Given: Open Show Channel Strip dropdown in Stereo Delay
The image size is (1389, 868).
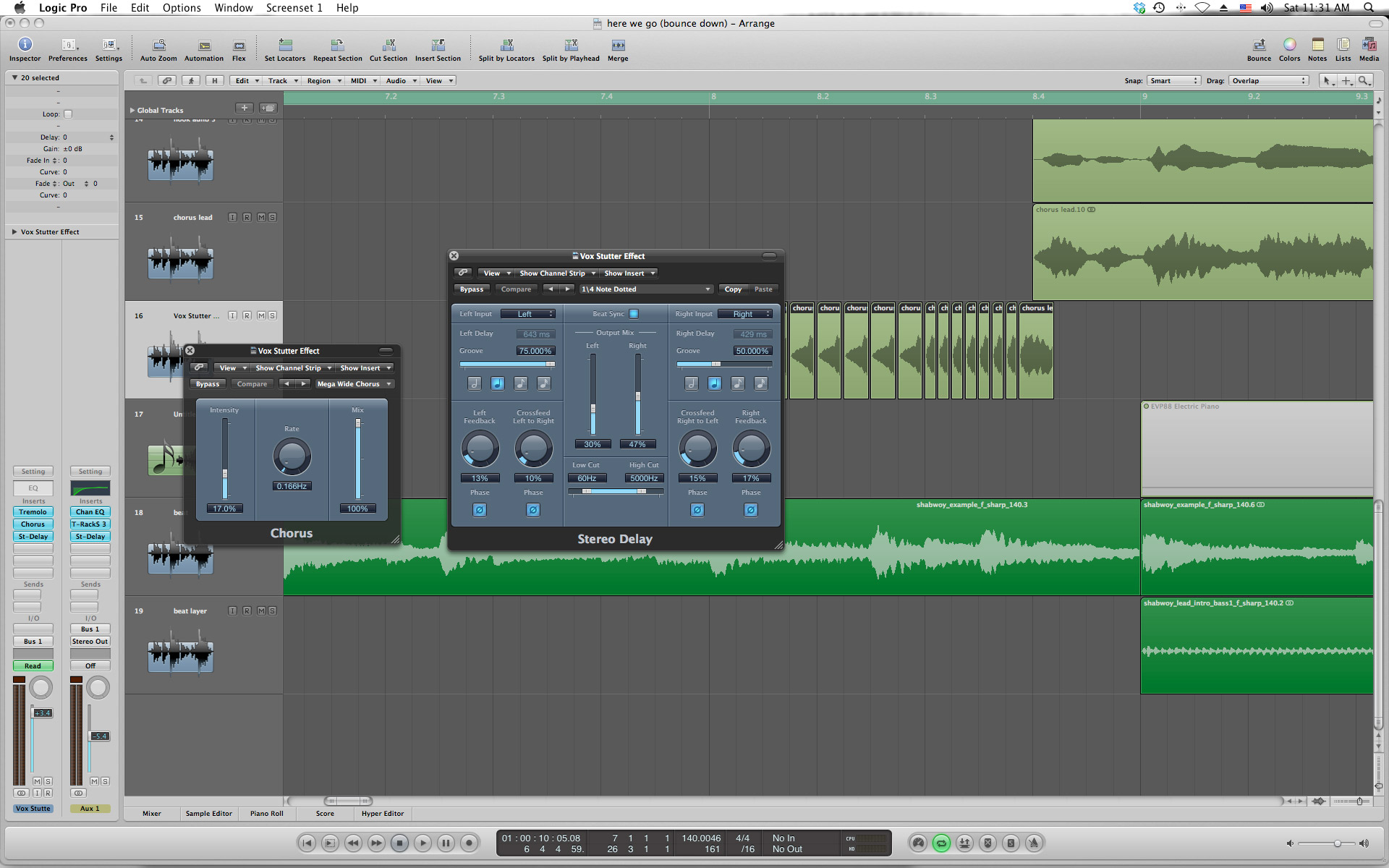Looking at the screenshot, I should (x=557, y=273).
